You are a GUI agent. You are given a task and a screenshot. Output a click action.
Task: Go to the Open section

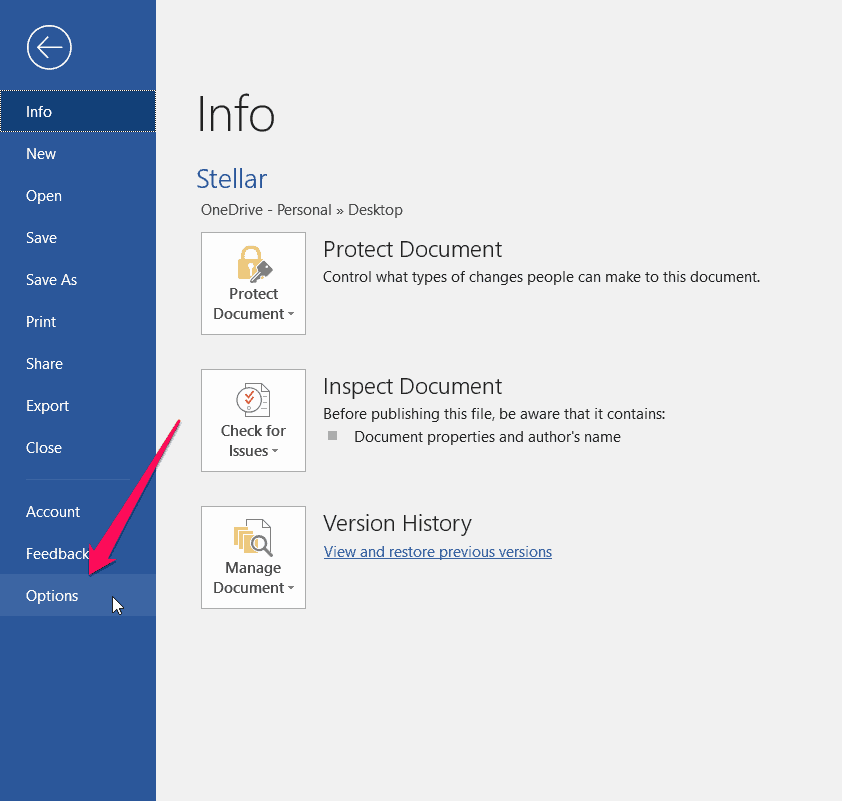(44, 196)
